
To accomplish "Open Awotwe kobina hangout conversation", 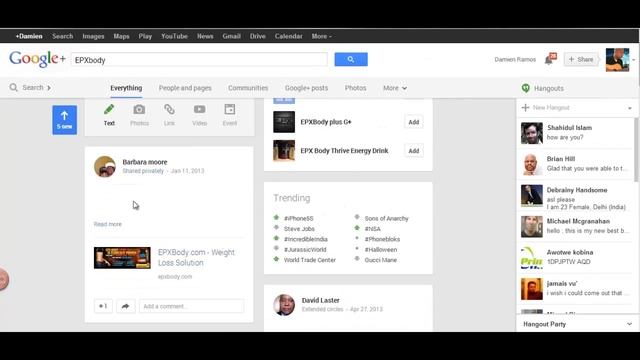I will (x=576, y=257).
